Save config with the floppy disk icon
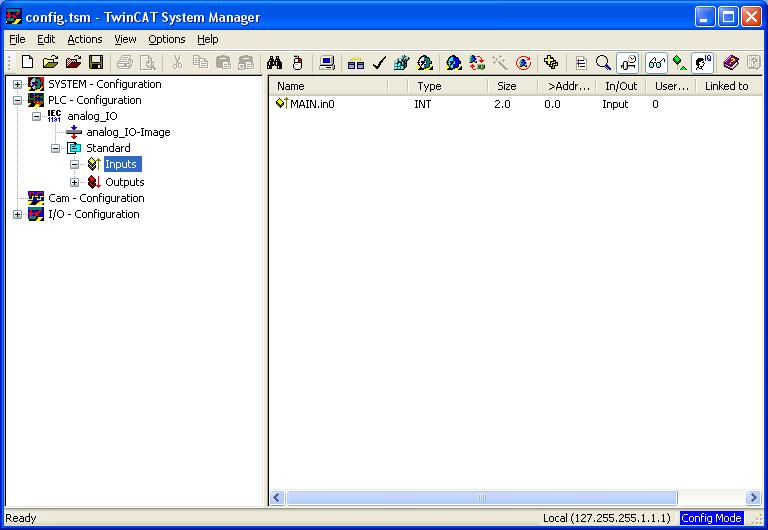Screen dimensions: 768x530 point(96,62)
